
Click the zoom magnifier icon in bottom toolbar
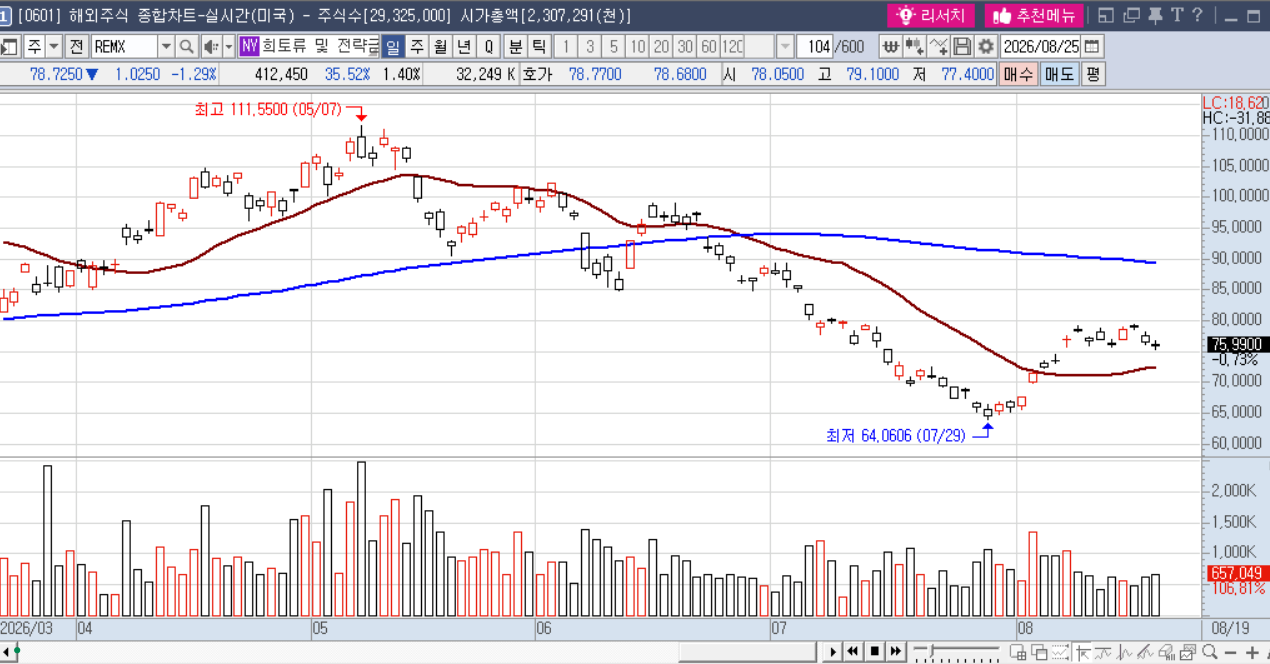coord(1209,653)
